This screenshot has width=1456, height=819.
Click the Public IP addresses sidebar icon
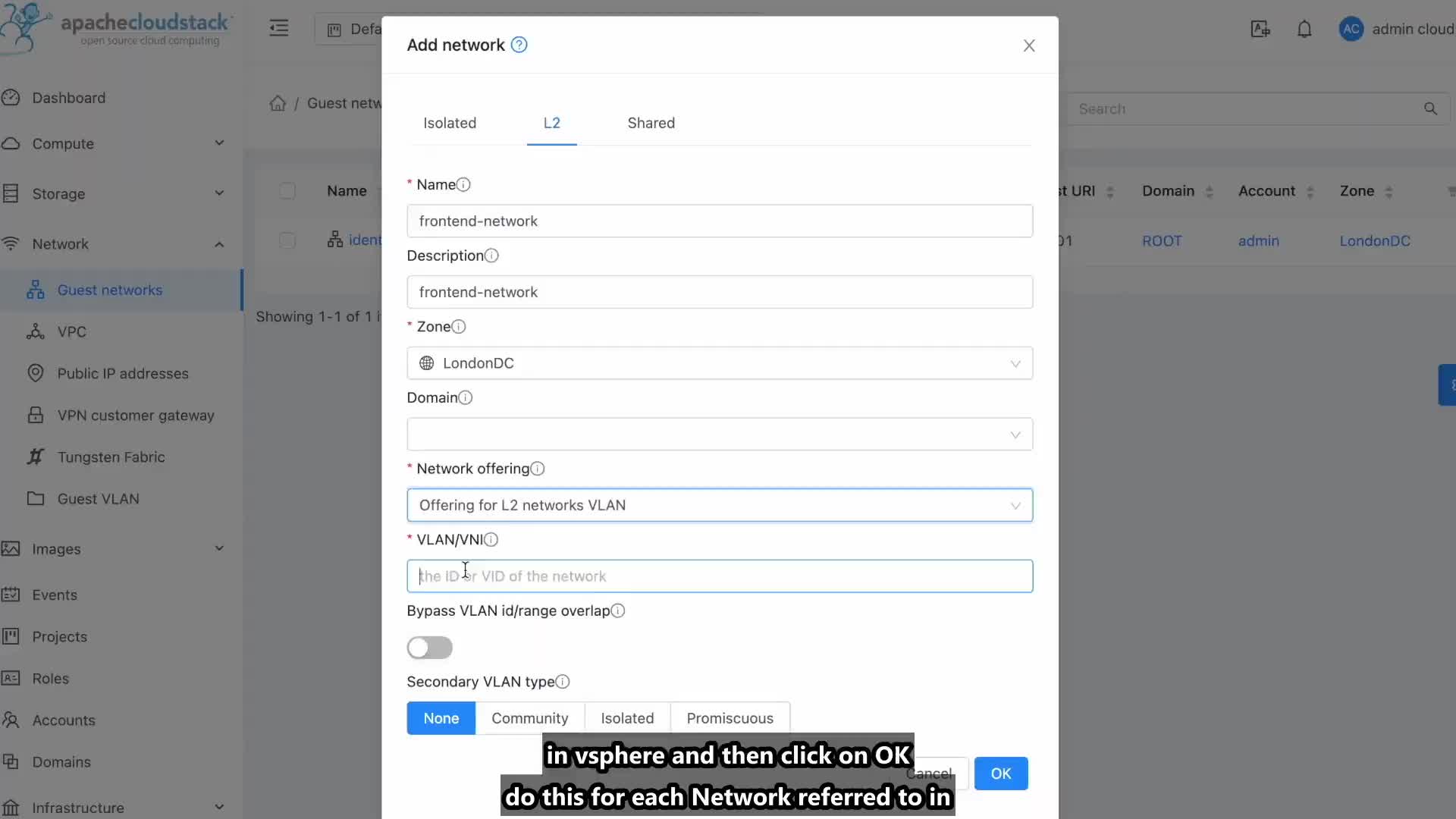click(36, 373)
